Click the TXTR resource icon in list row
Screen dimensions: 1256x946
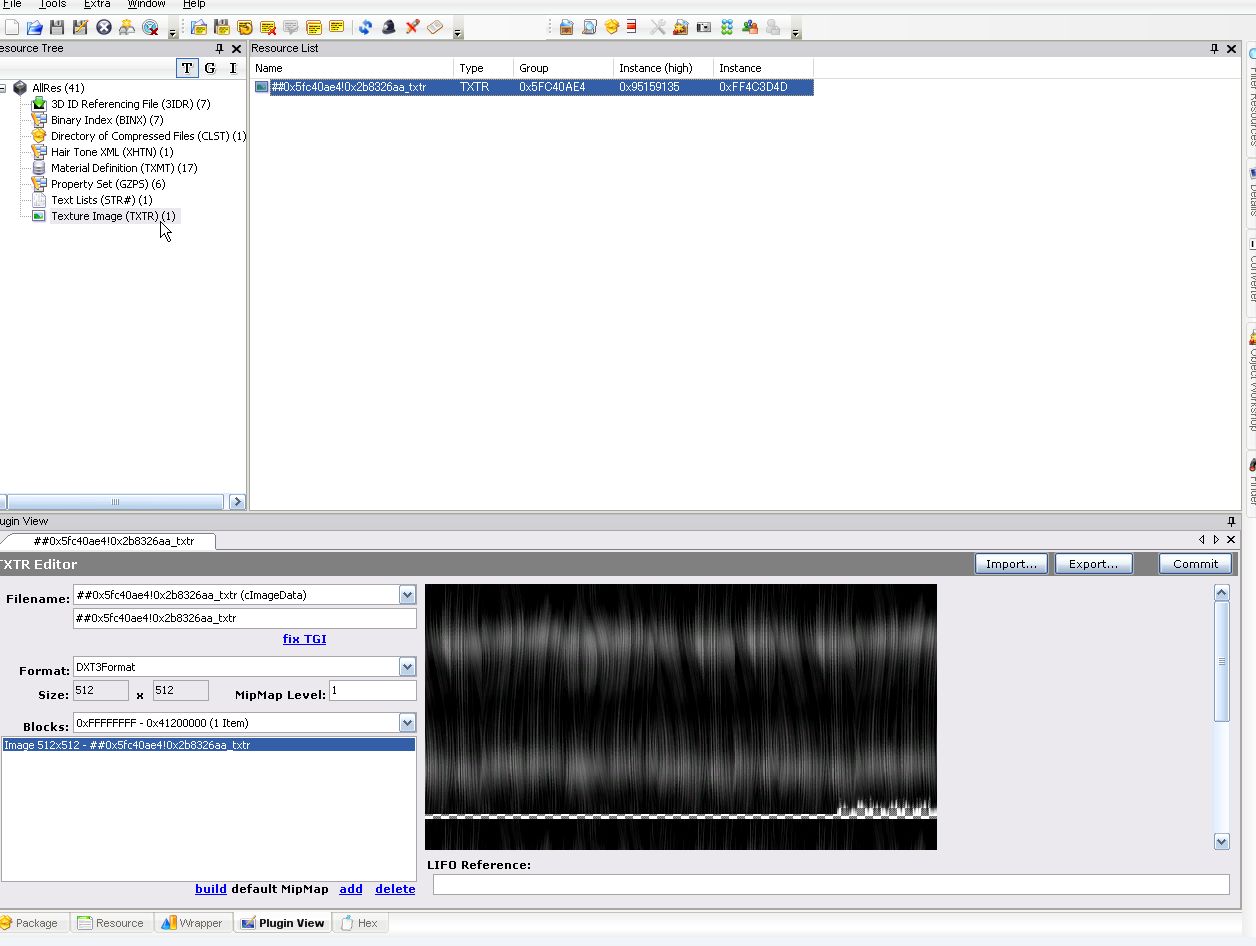(262, 87)
